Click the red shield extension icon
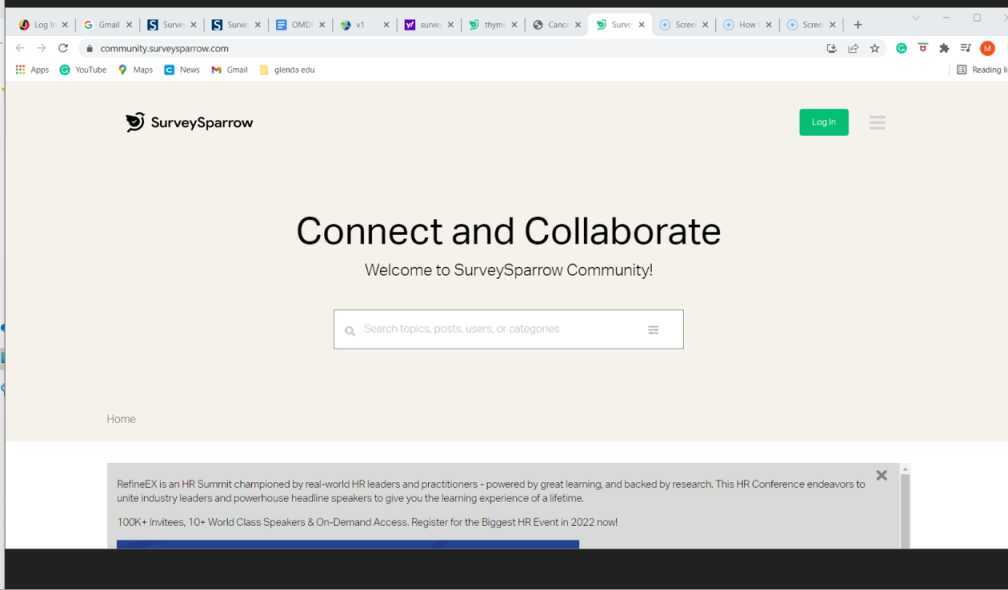Screen dimensions: 1008x590 (922, 47)
